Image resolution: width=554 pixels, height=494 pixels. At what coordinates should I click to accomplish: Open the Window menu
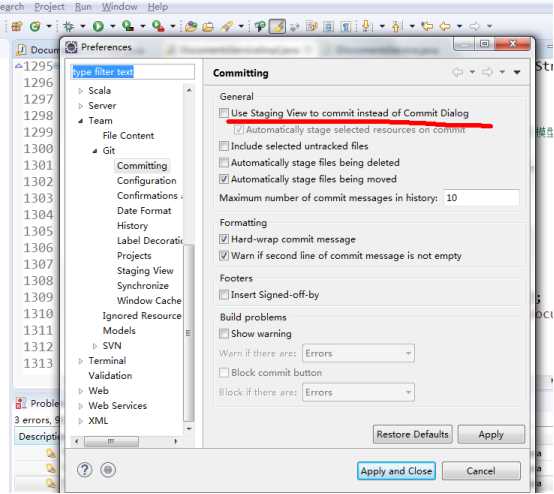[x=119, y=7]
